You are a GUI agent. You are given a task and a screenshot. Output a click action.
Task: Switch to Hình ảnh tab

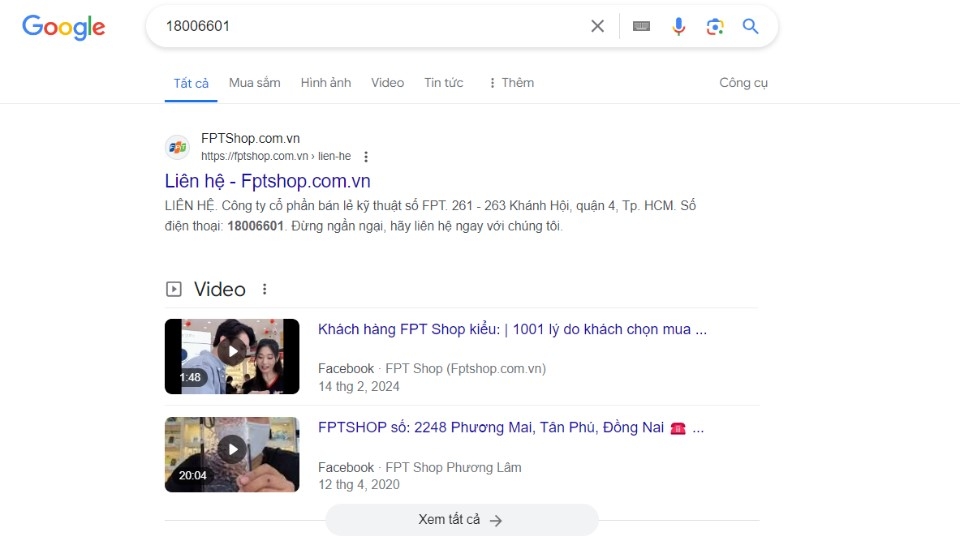click(x=326, y=83)
